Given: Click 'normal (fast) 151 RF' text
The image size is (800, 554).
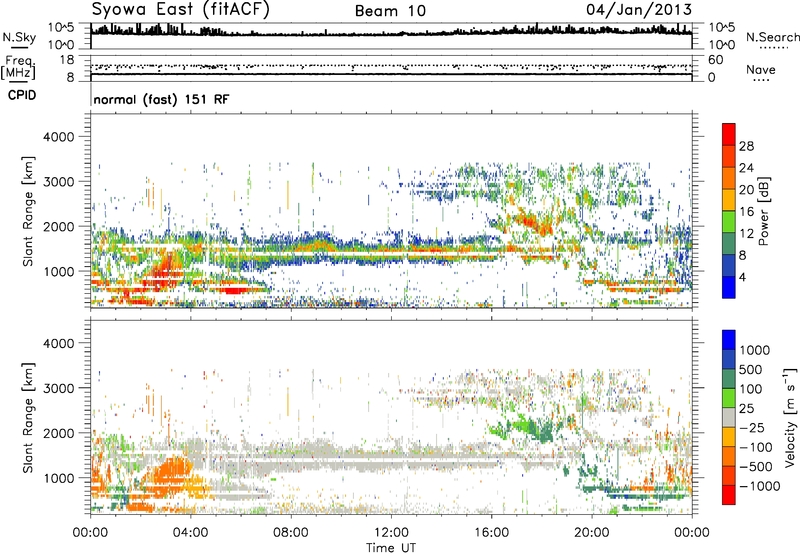Looking at the screenshot, I should pos(161,99).
